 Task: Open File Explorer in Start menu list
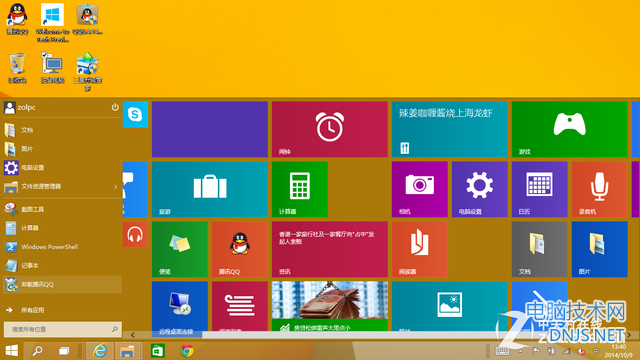pos(62,187)
